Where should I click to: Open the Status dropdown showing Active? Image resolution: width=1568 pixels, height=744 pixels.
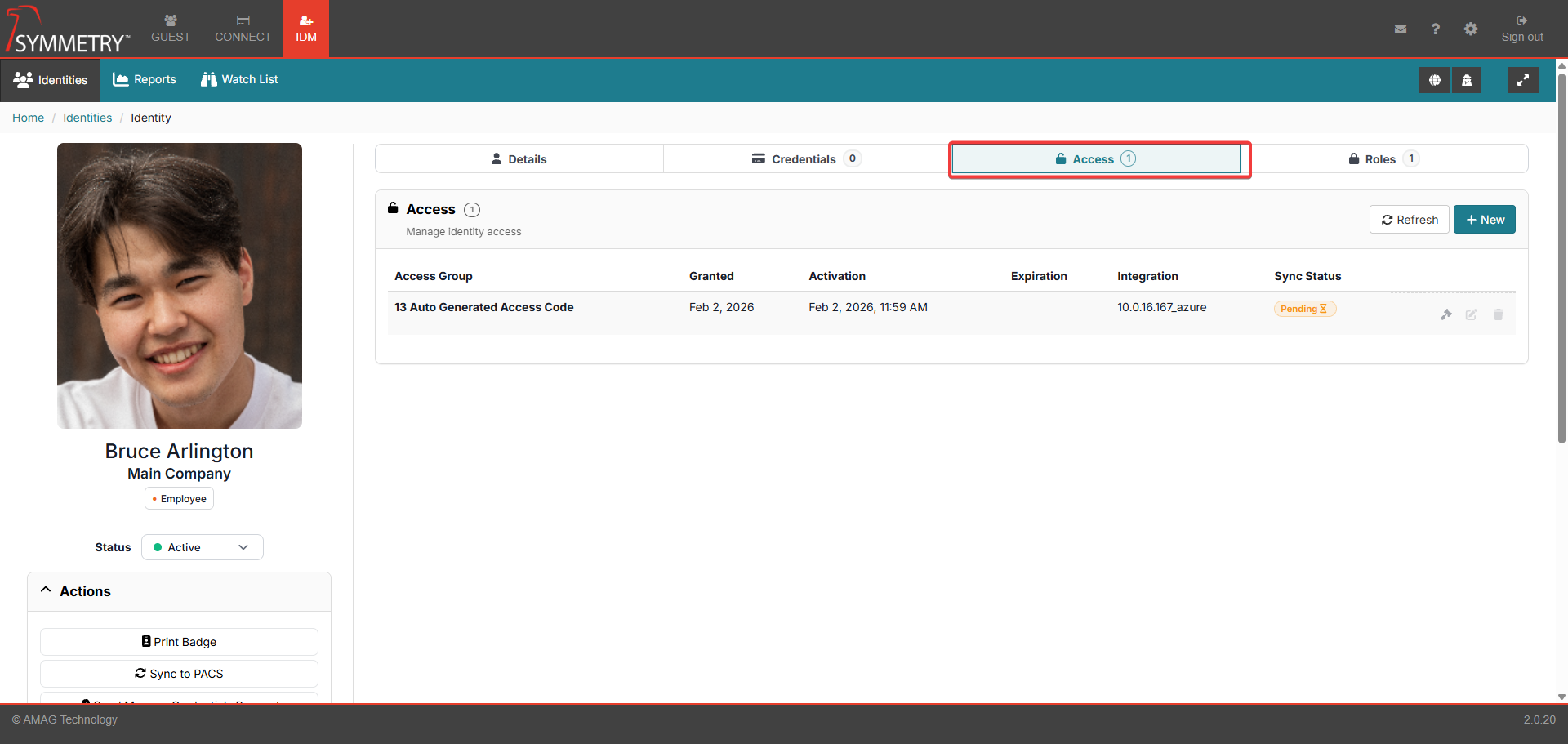tap(203, 547)
